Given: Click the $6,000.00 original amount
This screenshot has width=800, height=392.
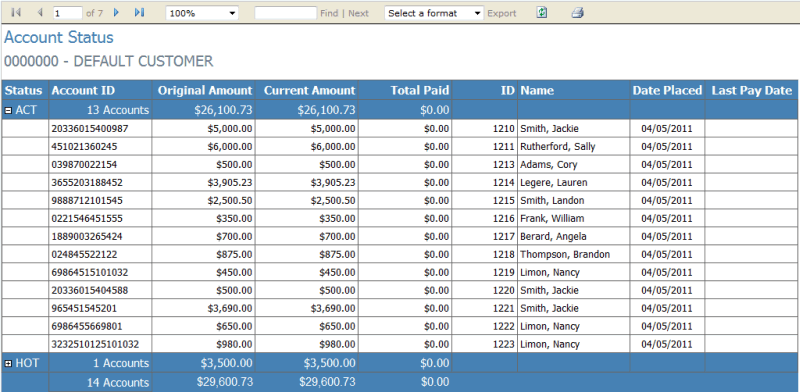Looking at the screenshot, I should click(x=230, y=146).
